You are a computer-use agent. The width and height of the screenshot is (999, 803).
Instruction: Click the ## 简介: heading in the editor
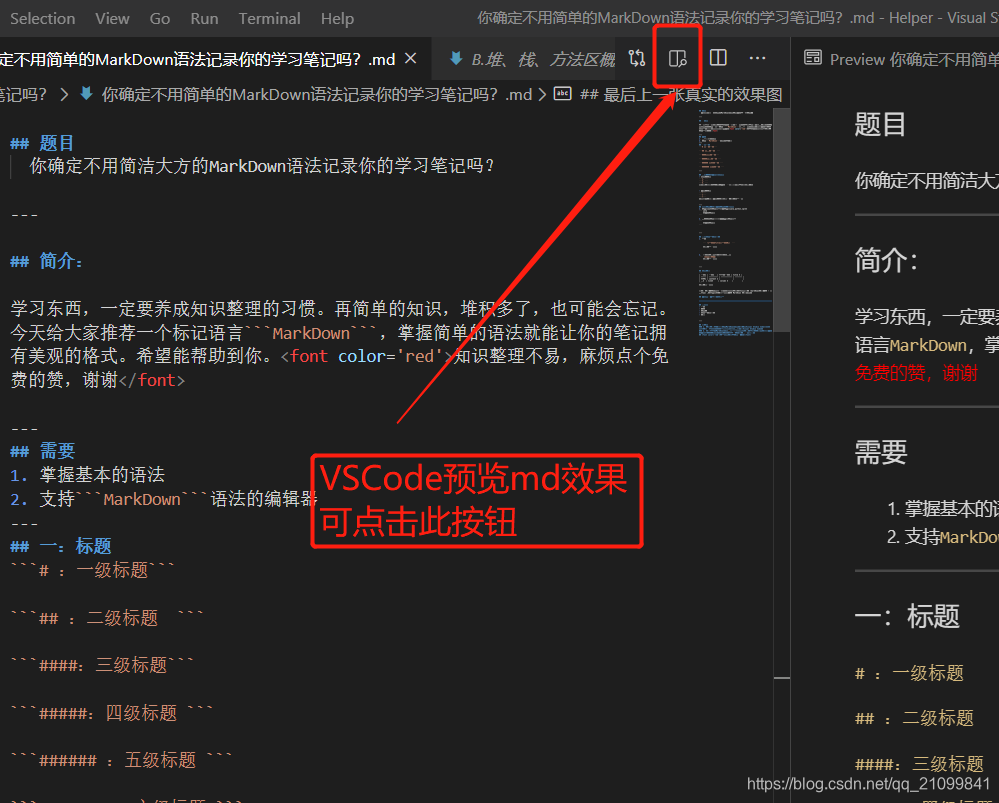[47, 261]
